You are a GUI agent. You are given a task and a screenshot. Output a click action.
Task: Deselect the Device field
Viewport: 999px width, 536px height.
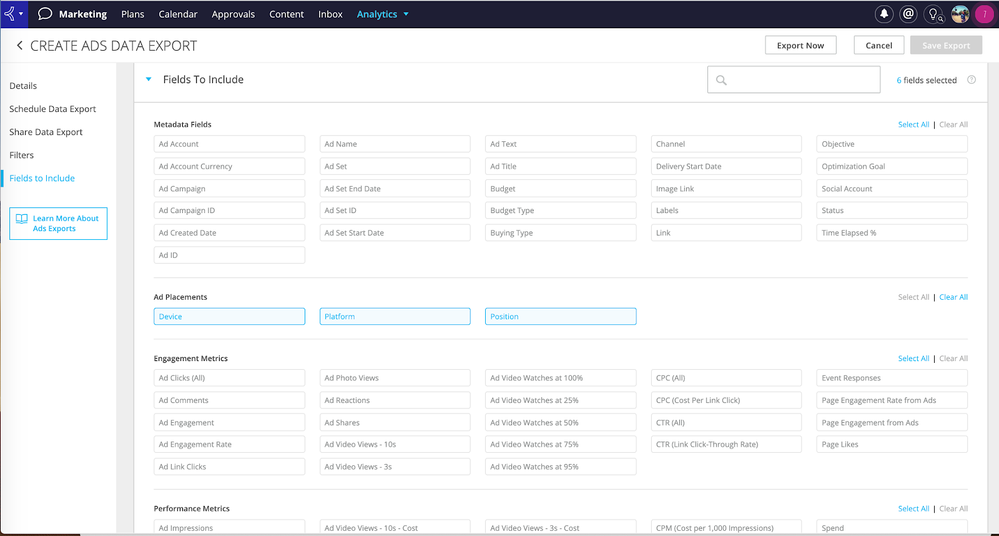click(229, 316)
